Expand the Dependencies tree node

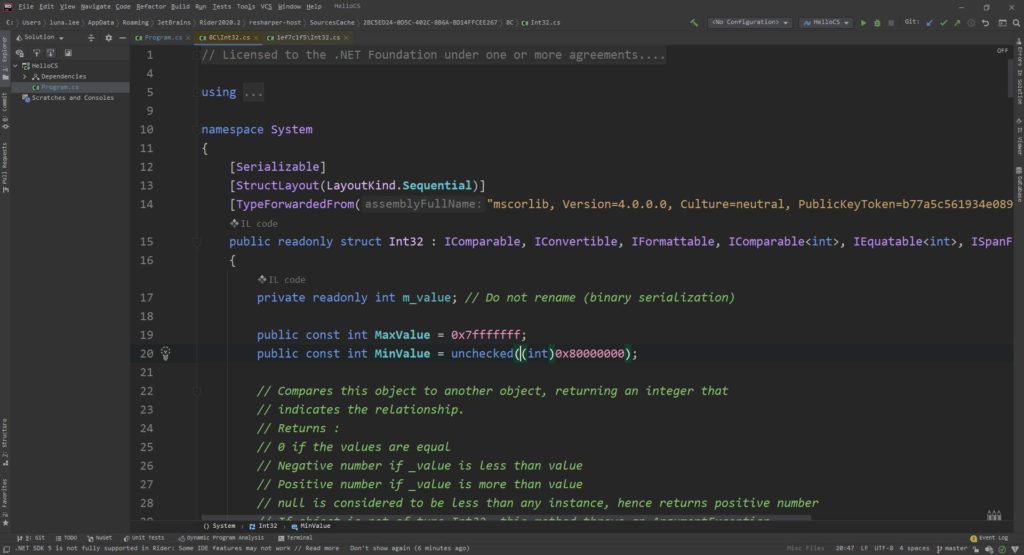pyautogui.click(x=25, y=76)
